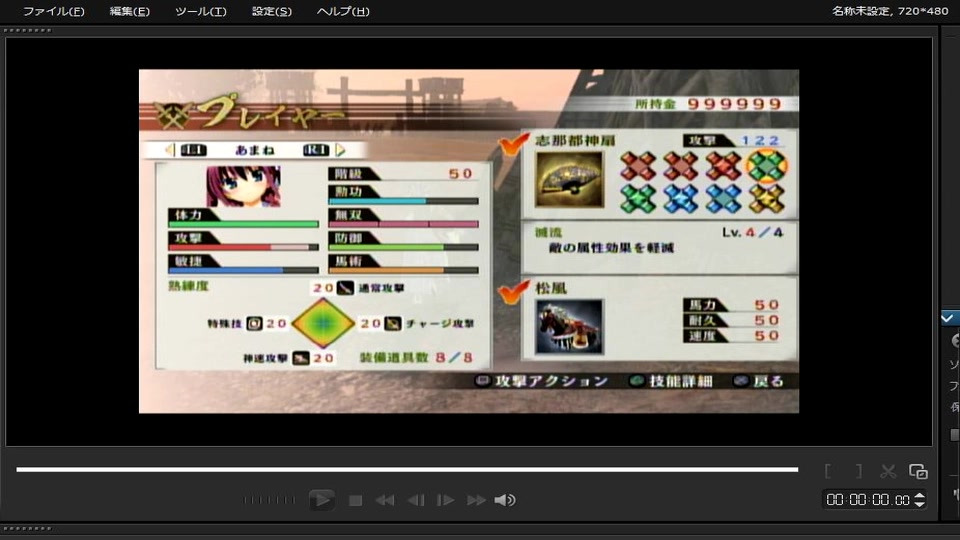Click the white scrub bar under the preview
960x540 pixels.
(x=407, y=470)
